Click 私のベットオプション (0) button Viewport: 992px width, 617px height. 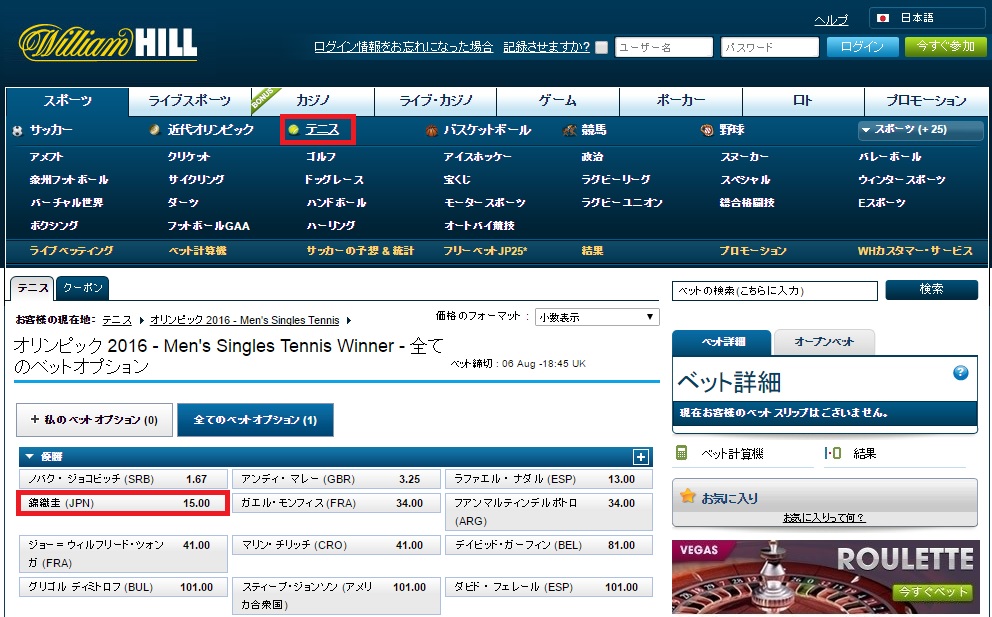[x=94, y=420]
